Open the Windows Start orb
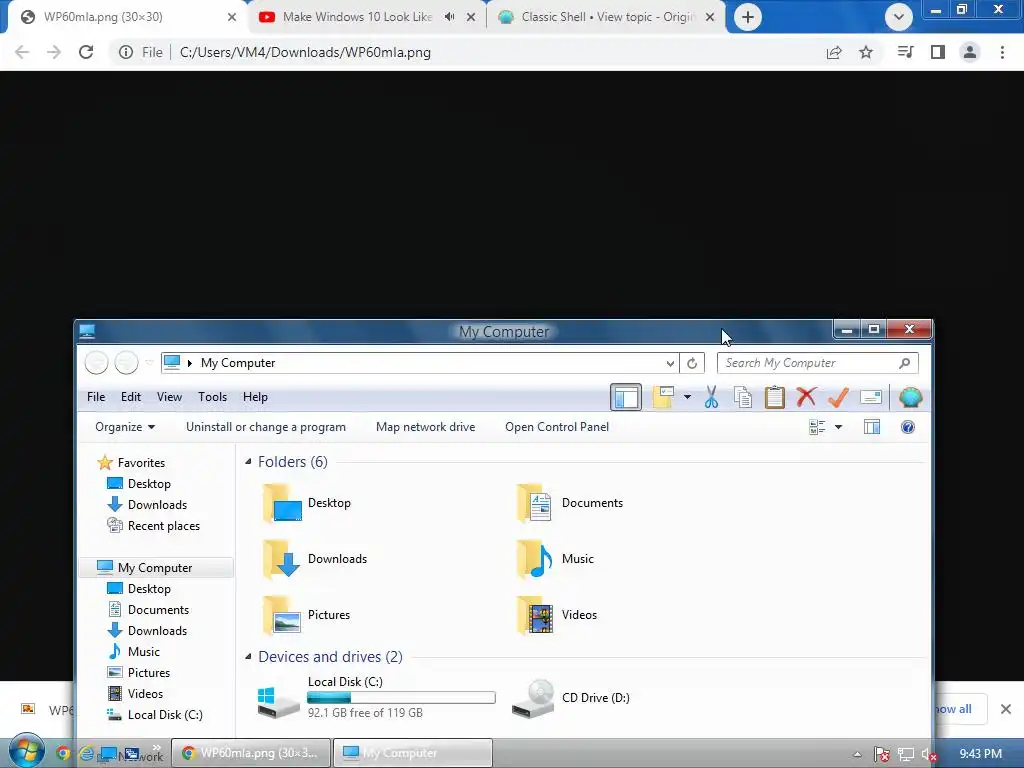This screenshot has height=768, width=1024. coord(27,751)
